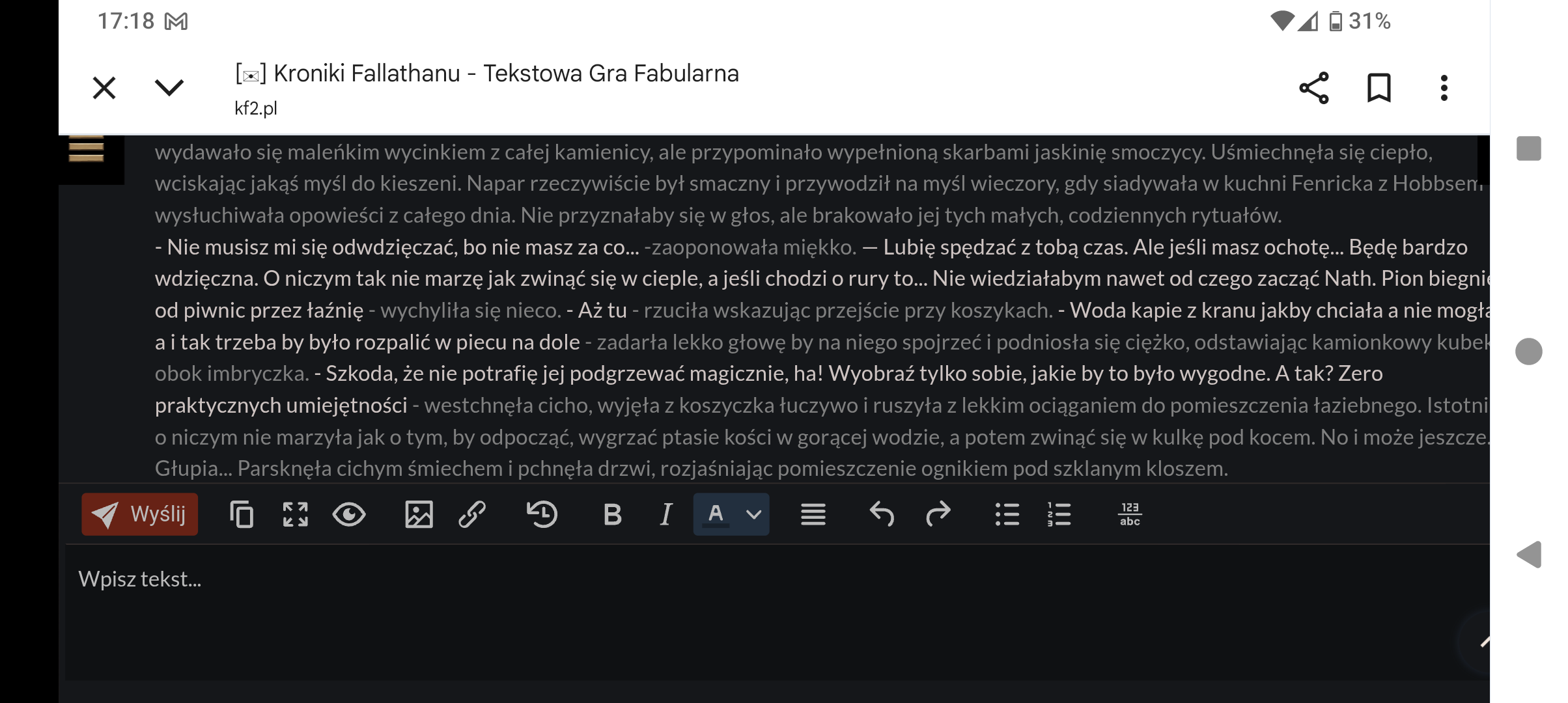
Task: Click the copy text icon in toolbar
Action: point(242,514)
